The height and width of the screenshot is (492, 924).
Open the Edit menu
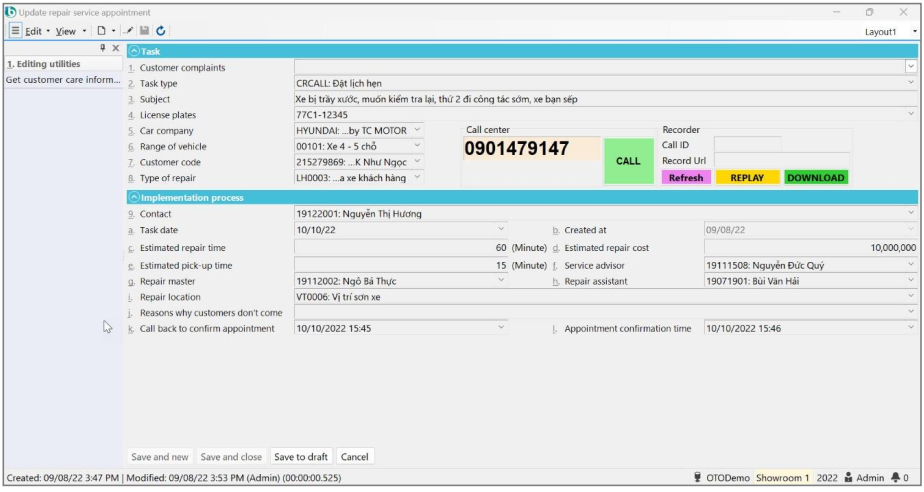[34, 31]
